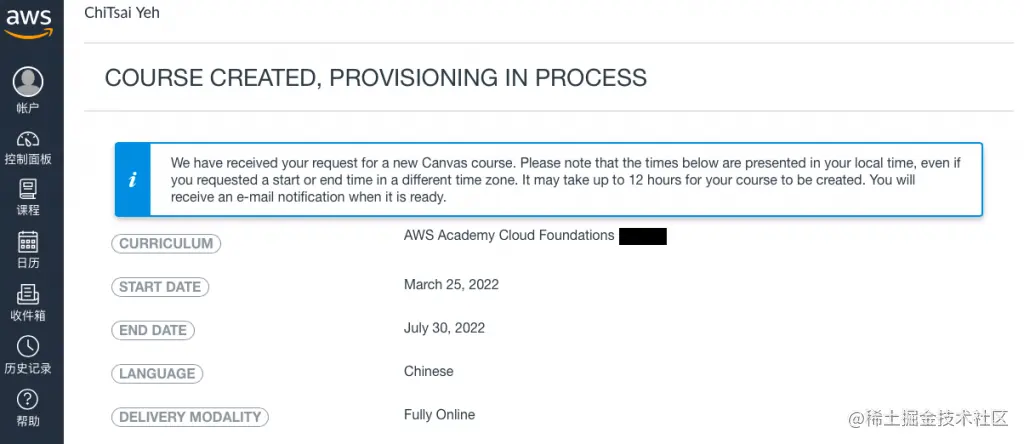Open the Calendar (日历) icon

28,242
